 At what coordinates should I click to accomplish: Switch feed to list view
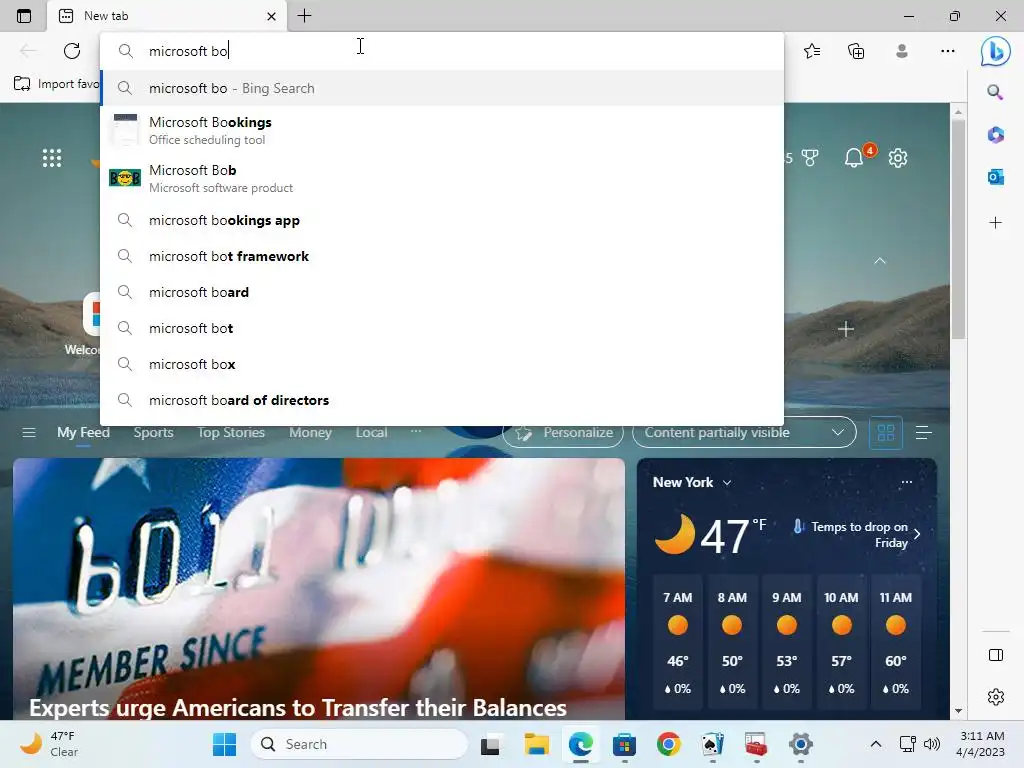[x=923, y=432]
